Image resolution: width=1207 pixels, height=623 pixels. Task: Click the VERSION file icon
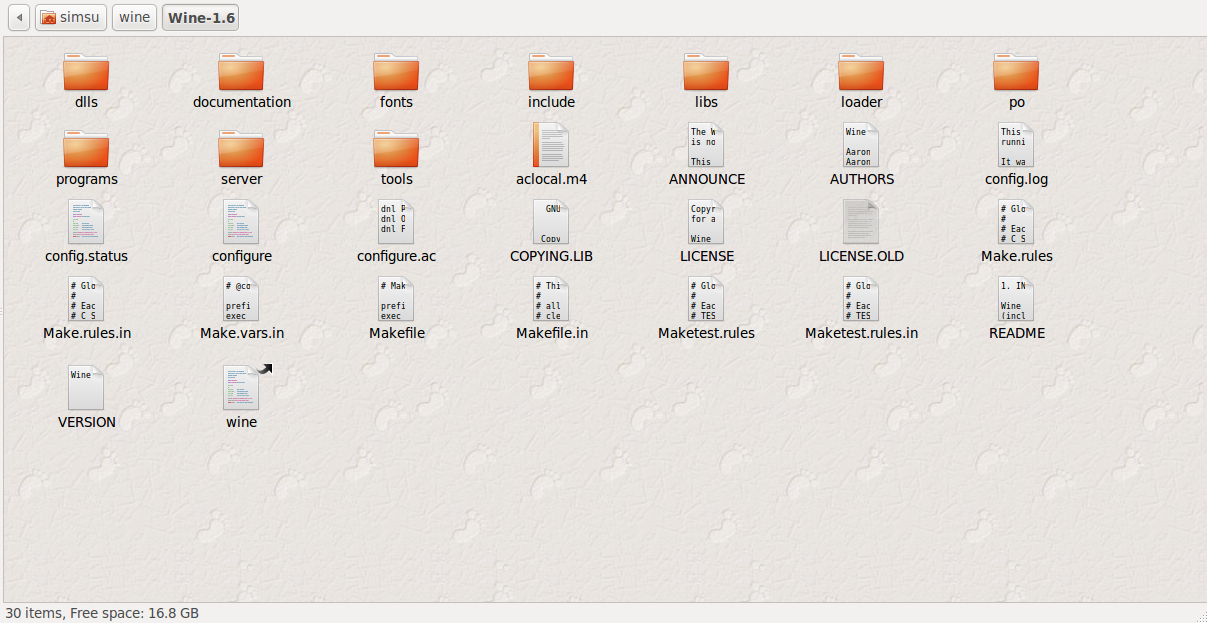(x=86, y=387)
